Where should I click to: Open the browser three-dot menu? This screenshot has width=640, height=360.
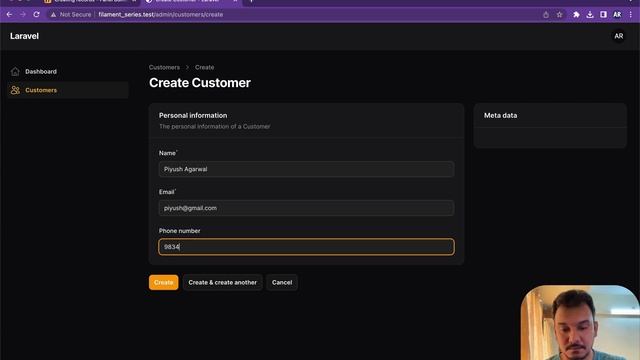[x=631, y=14]
